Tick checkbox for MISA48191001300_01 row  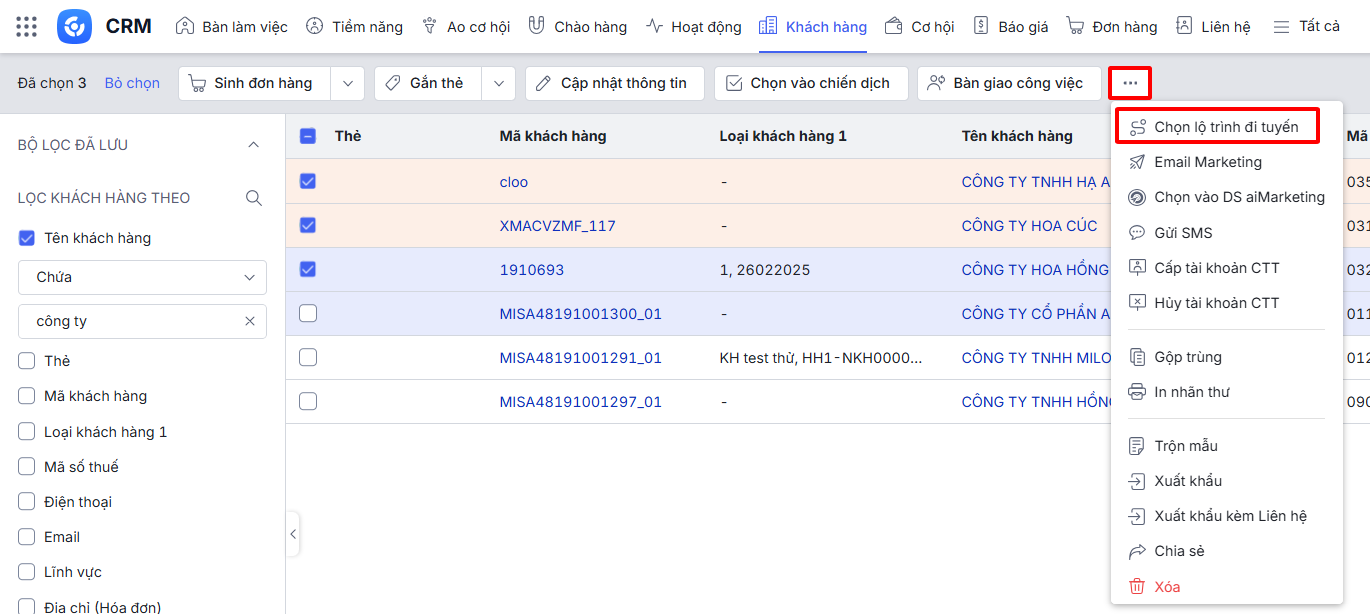(x=308, y=314)
